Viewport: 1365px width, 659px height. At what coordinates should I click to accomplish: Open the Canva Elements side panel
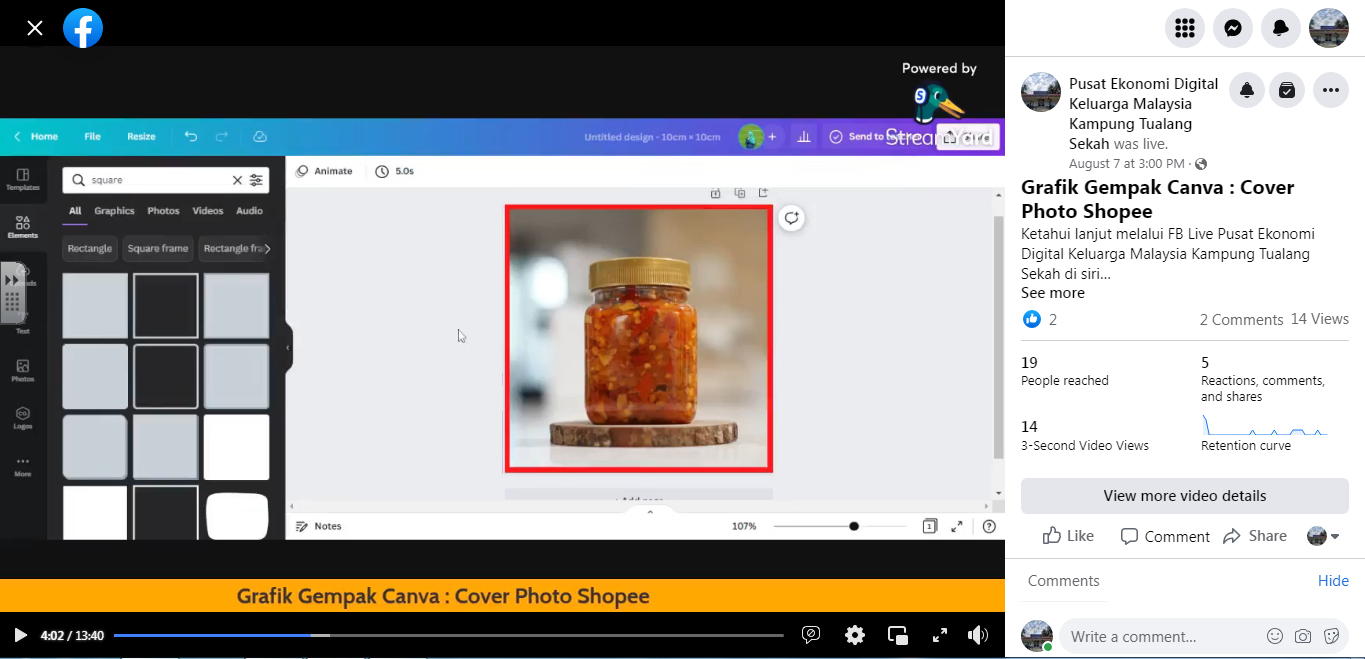coord(23,227)
